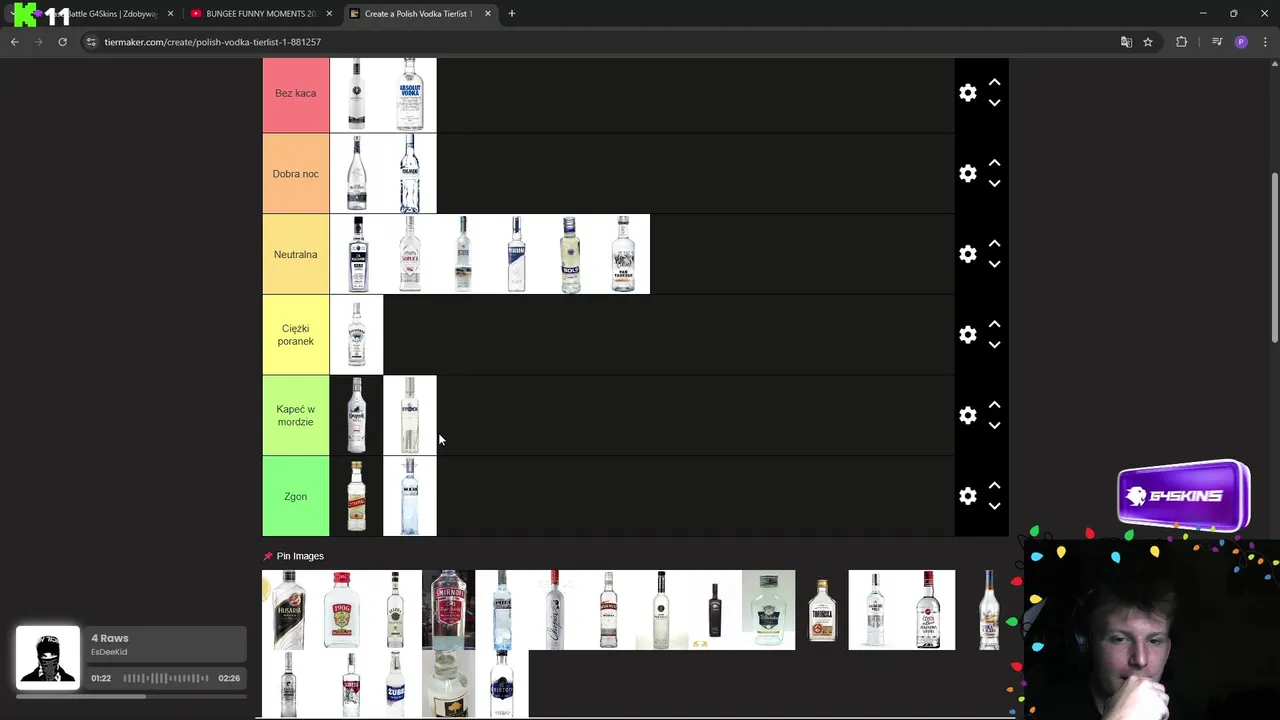Viewport: 1280px width, 720px height.
Task: Pick the Finlandia bottle in Dobra noc
Action: click(410, 174)
